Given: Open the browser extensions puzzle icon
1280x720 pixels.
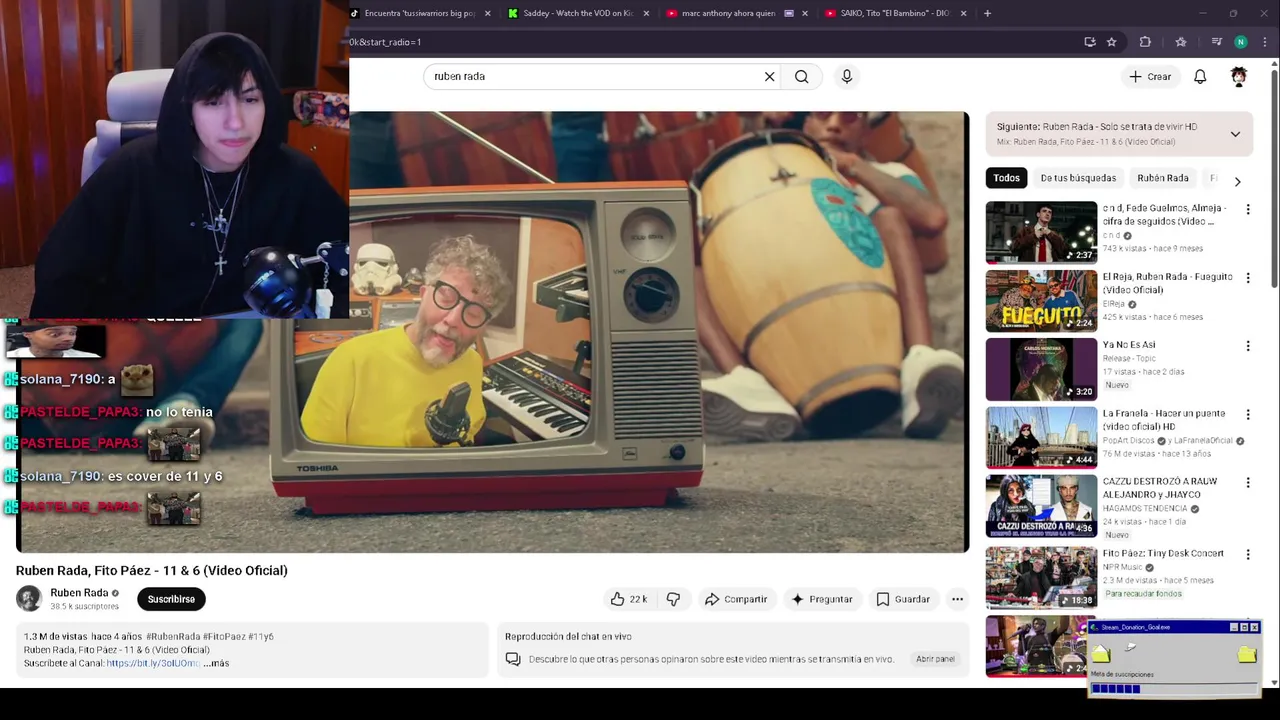Looking at the screenshot, I should (1145, 42).
